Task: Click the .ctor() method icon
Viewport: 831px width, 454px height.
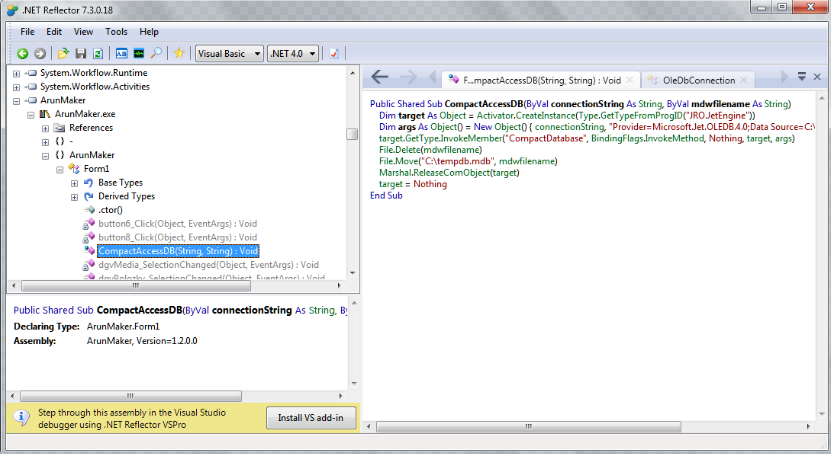Action: click(x=89, y=210)
